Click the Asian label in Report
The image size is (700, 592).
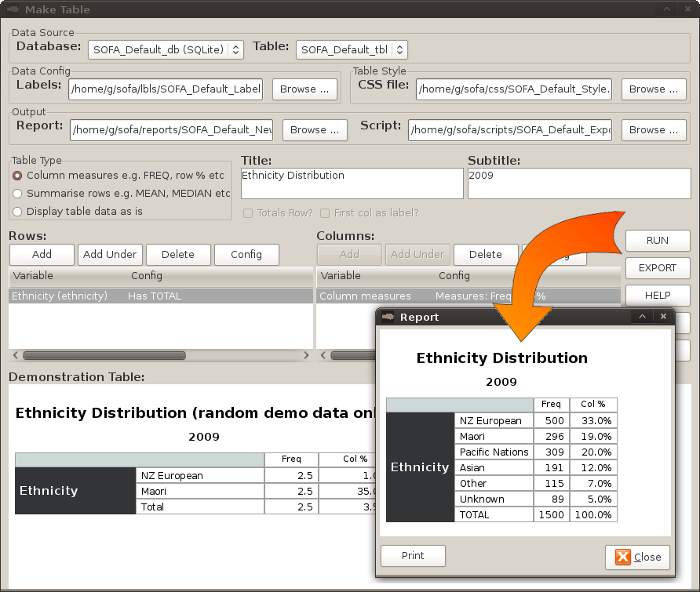pyautogui.click(x=472, y=468)
